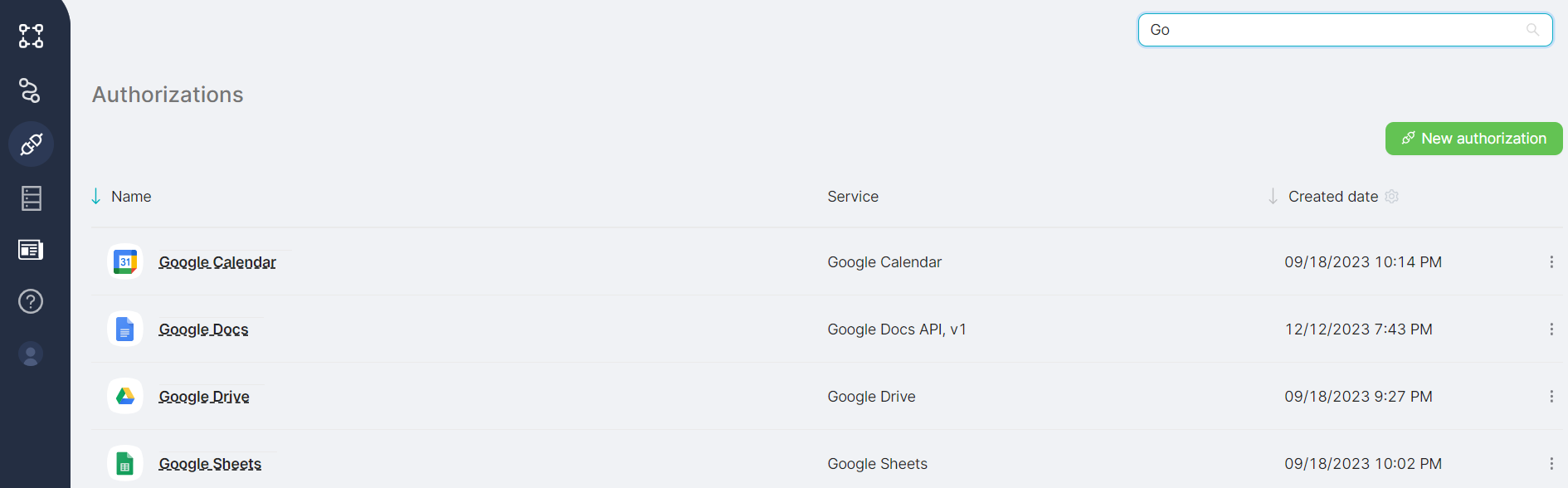Open the Google Sheets row options menu

[1551, 464]
